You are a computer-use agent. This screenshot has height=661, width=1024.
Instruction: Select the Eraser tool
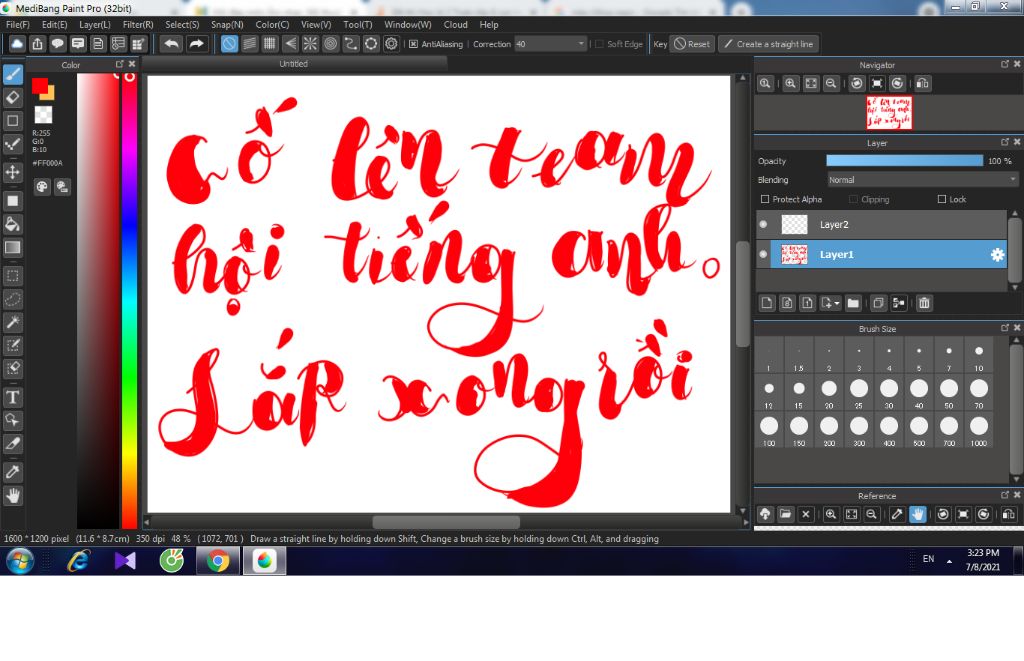click(12, 97)
